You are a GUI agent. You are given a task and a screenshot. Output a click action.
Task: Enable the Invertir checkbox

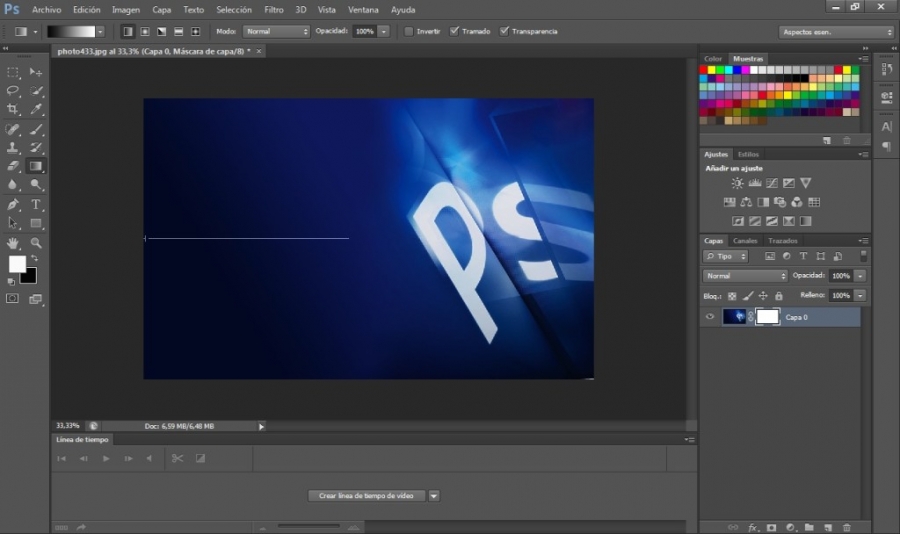tap(409, 32)
